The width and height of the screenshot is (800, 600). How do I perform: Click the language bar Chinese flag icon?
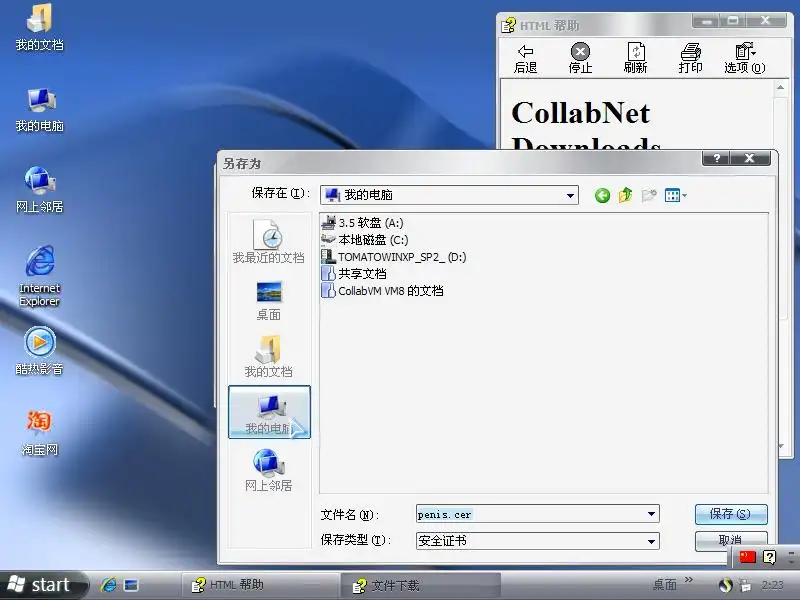point(747,557)
